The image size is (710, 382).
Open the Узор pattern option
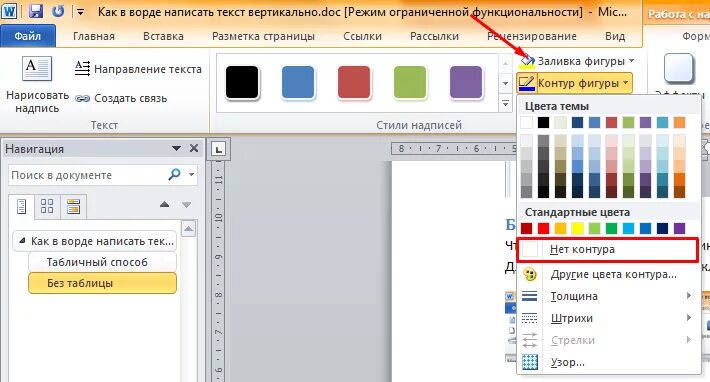coord(608,362)
